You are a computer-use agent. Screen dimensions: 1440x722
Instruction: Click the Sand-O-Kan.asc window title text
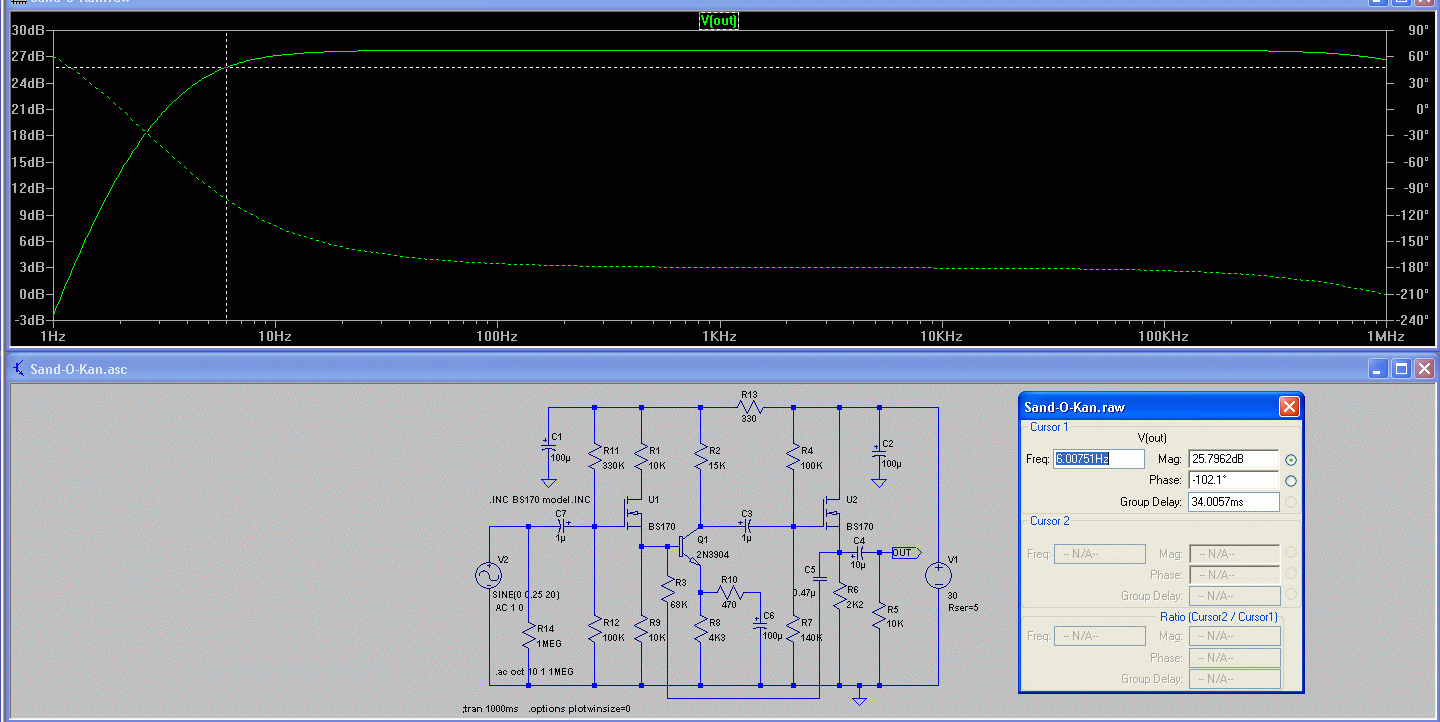[x=79, y=370]
